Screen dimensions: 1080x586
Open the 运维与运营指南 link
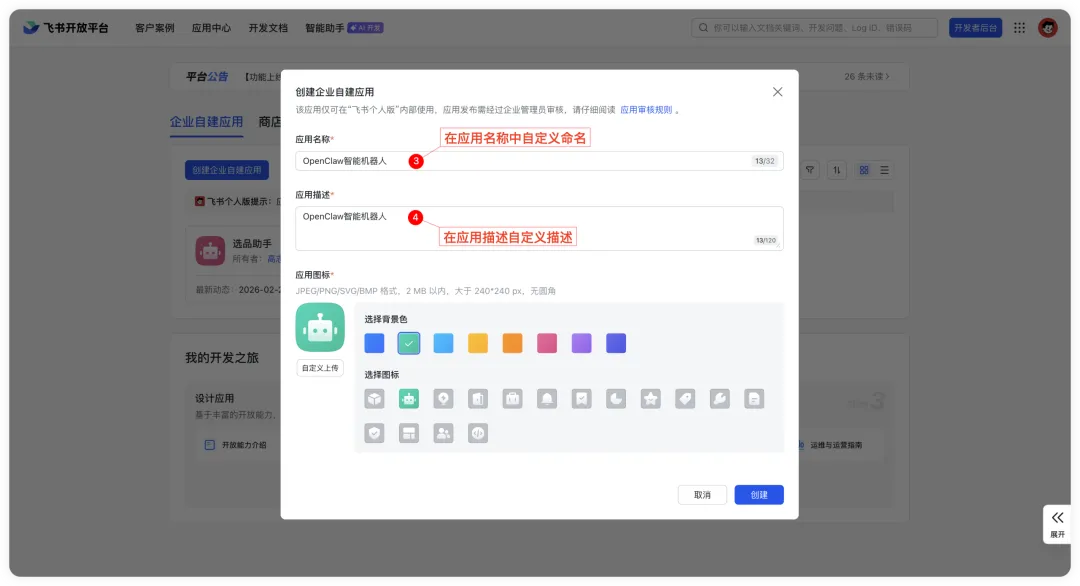pyautogui.click(x=835, y=445)
